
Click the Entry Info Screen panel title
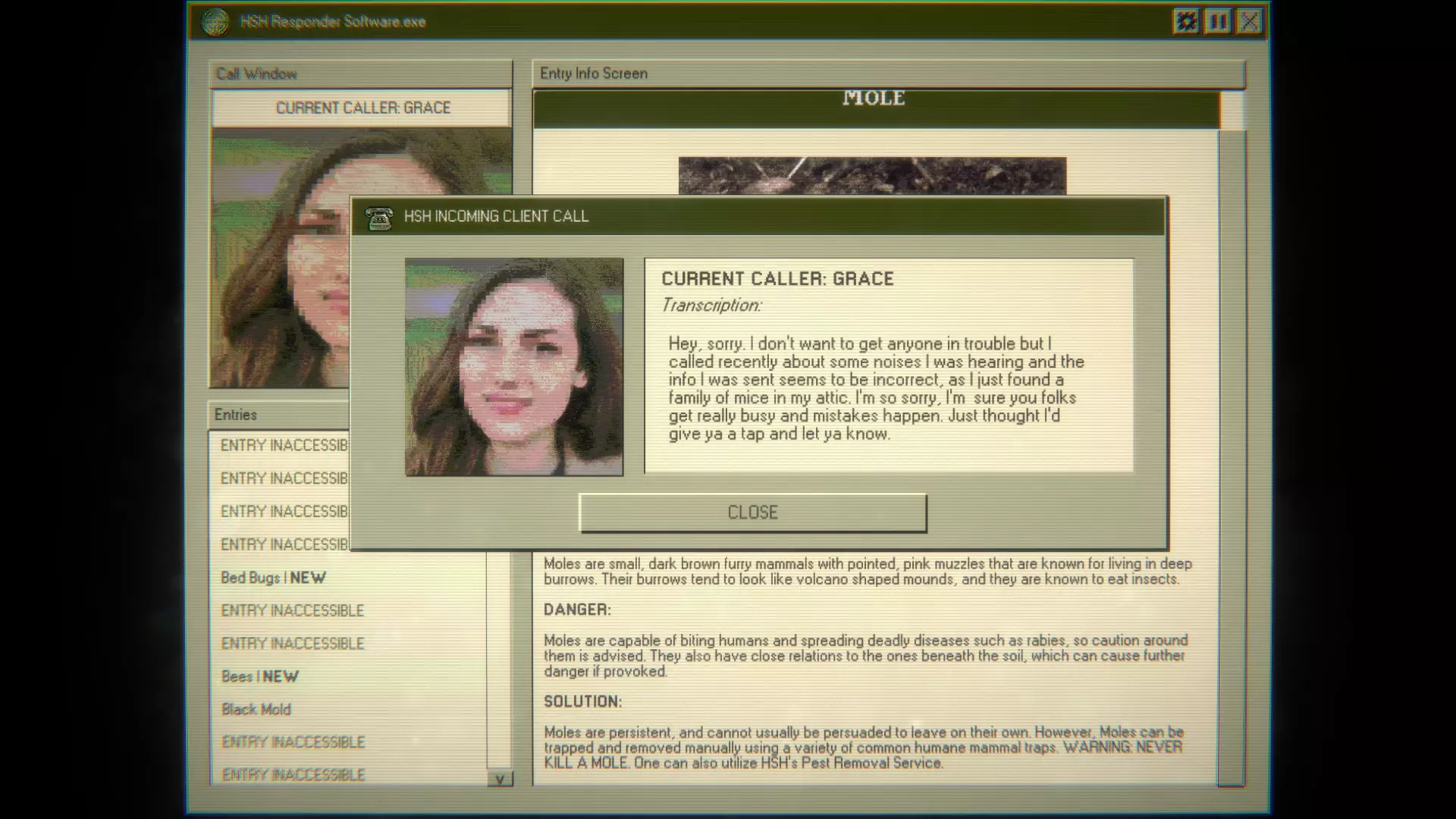pos(593,74)
